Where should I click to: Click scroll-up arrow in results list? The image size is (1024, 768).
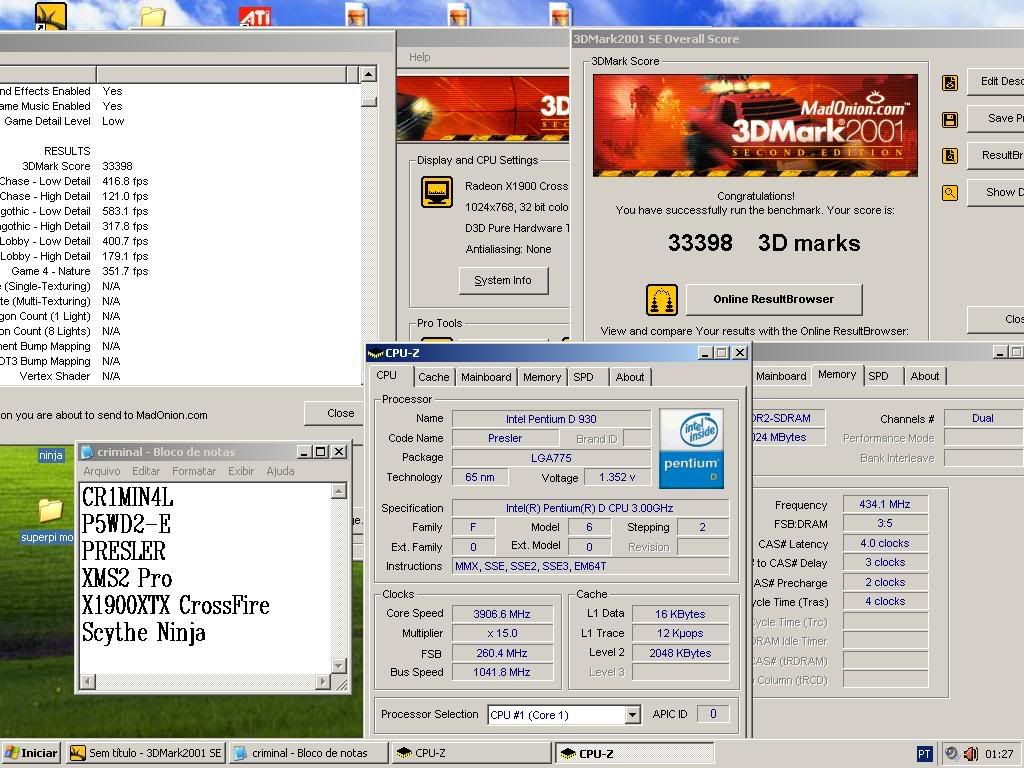point(368,74)
